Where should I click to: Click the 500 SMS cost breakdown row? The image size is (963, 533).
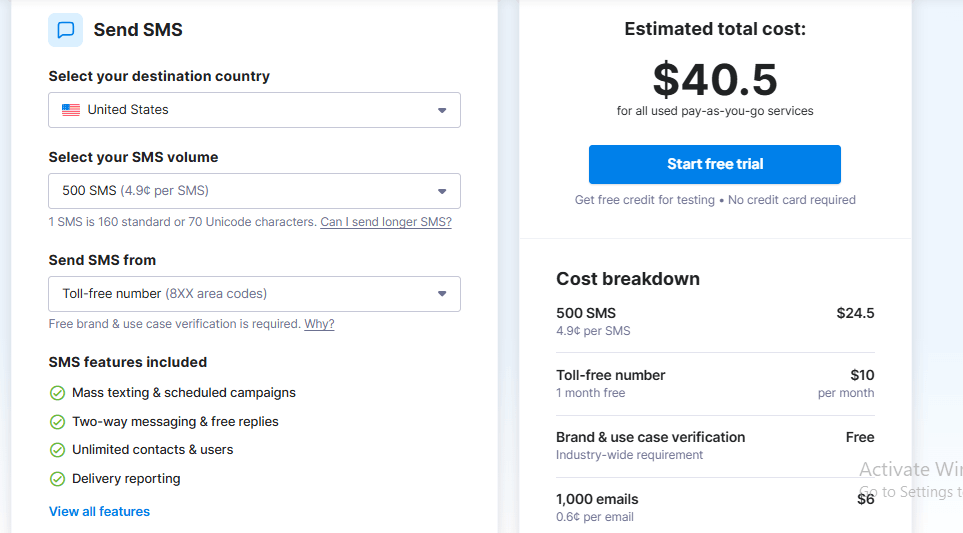tap(715, 322)
